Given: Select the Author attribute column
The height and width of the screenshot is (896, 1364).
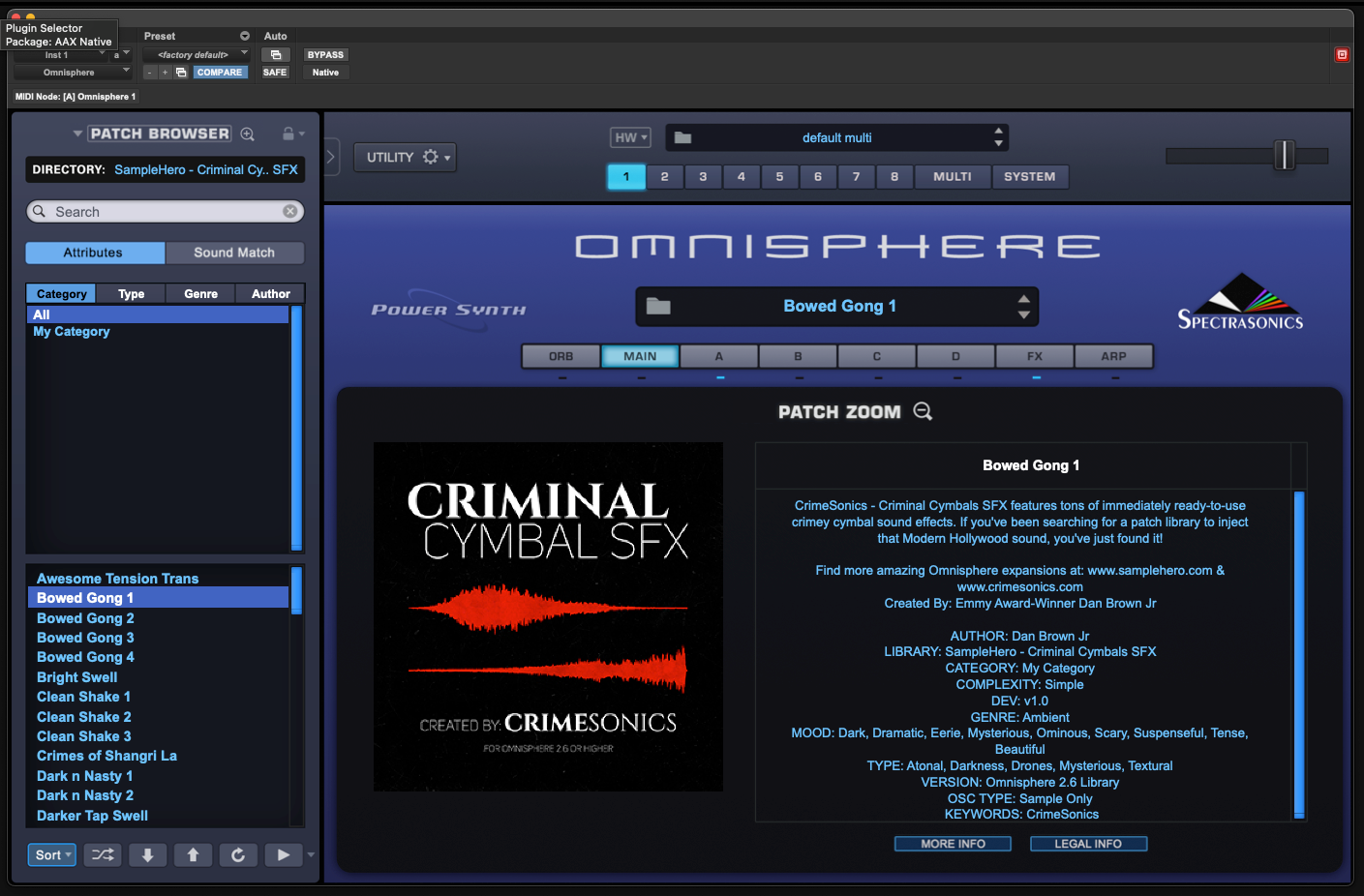Looking at the screenshot, I should click(271, 293).
